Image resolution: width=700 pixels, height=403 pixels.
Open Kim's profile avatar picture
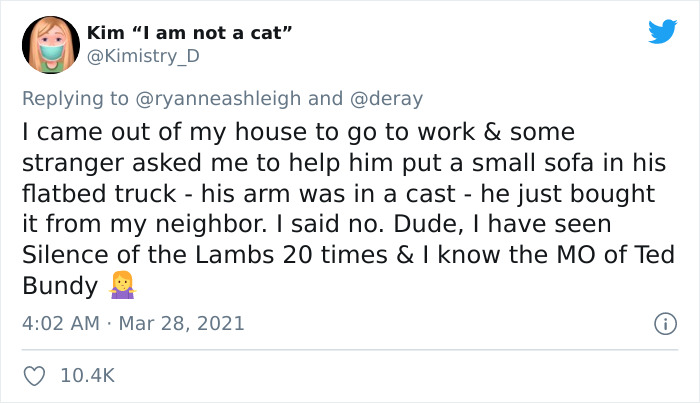click(x=50, y=45)
